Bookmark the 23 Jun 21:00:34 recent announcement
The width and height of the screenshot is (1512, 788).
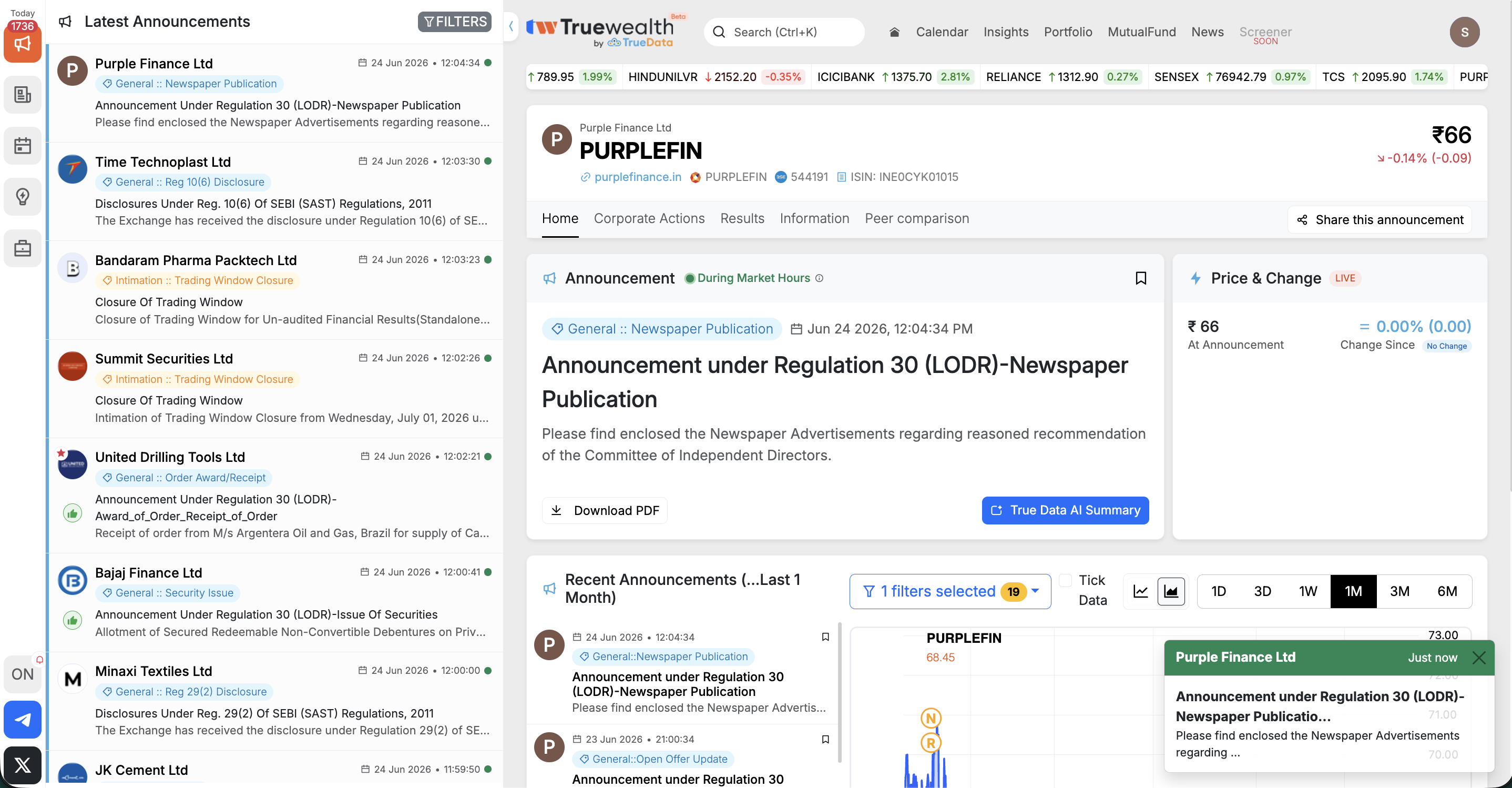click(825, 739)
